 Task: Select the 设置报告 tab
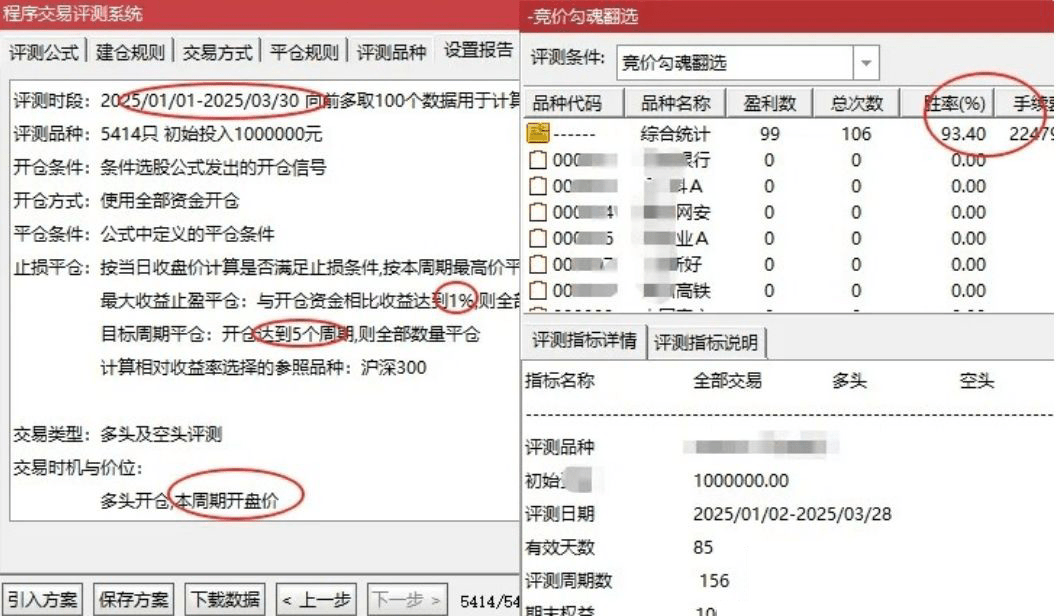[478, 50]
